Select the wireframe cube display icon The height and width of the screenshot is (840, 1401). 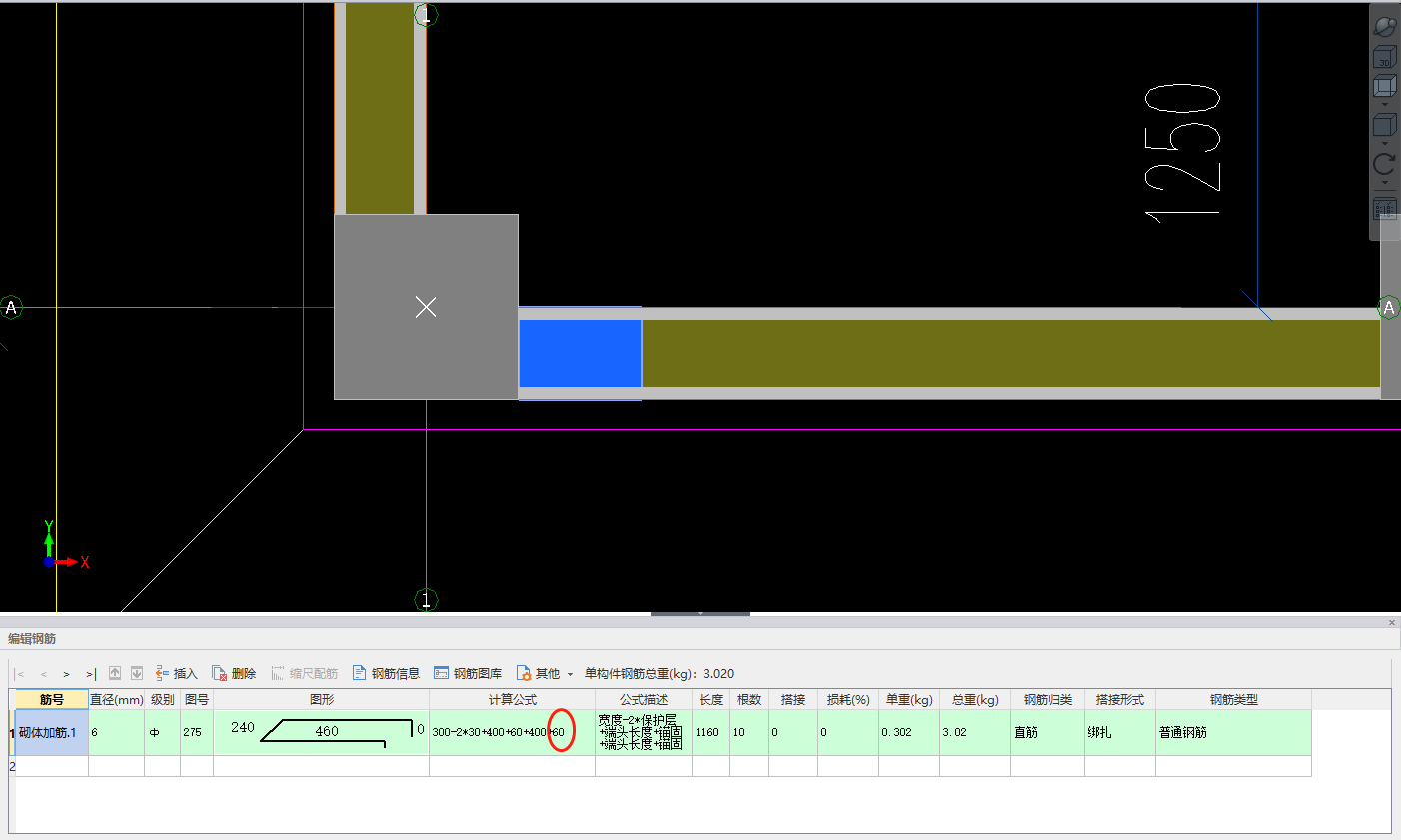[x=1384, y=87]
